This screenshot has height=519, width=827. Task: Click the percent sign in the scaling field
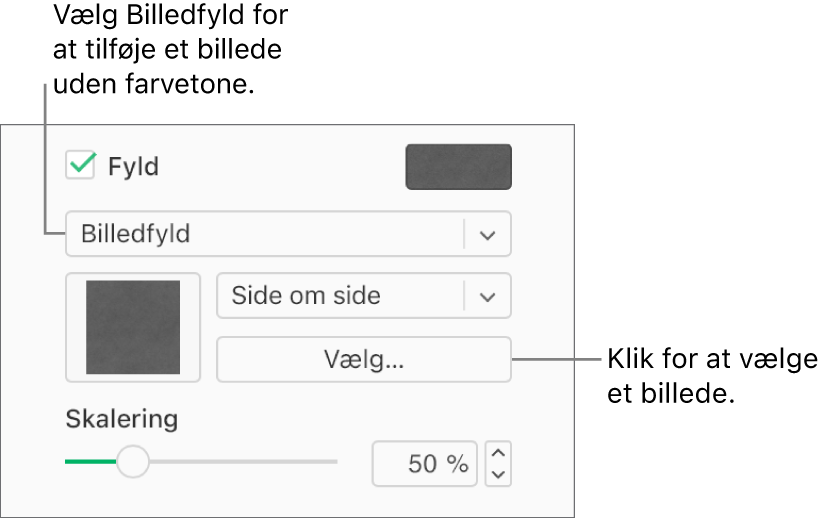coord(458,464)
